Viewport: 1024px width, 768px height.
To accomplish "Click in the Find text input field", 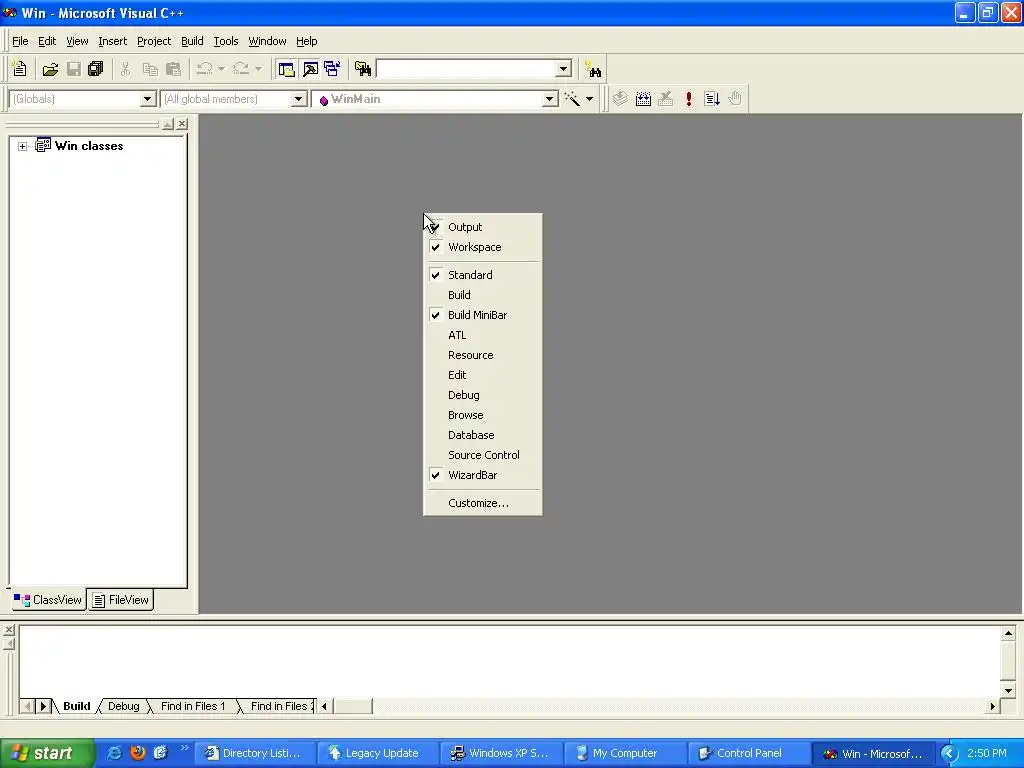I will point(466,69).
